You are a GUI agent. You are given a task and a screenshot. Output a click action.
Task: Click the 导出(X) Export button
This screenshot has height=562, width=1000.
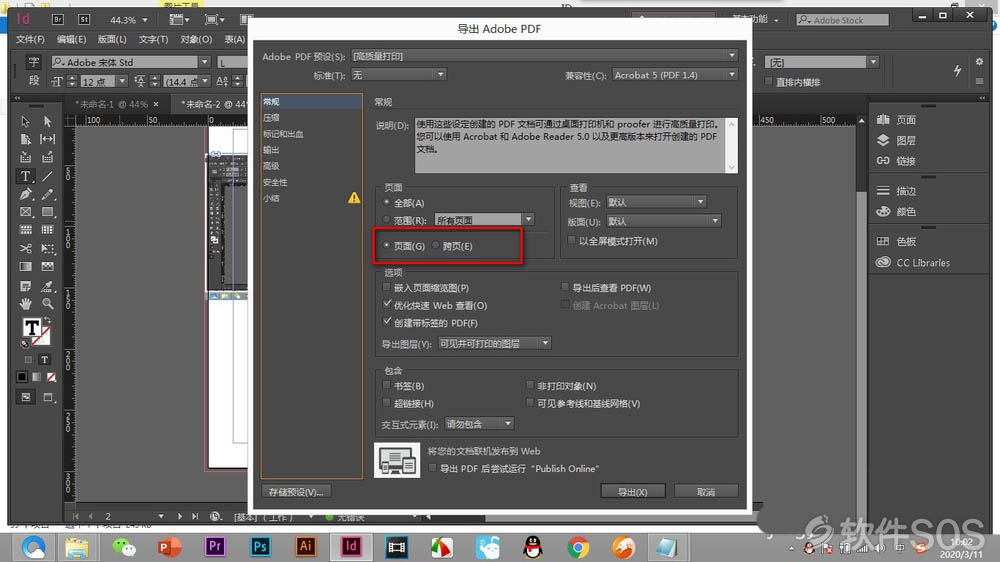[x=633, y=491]
